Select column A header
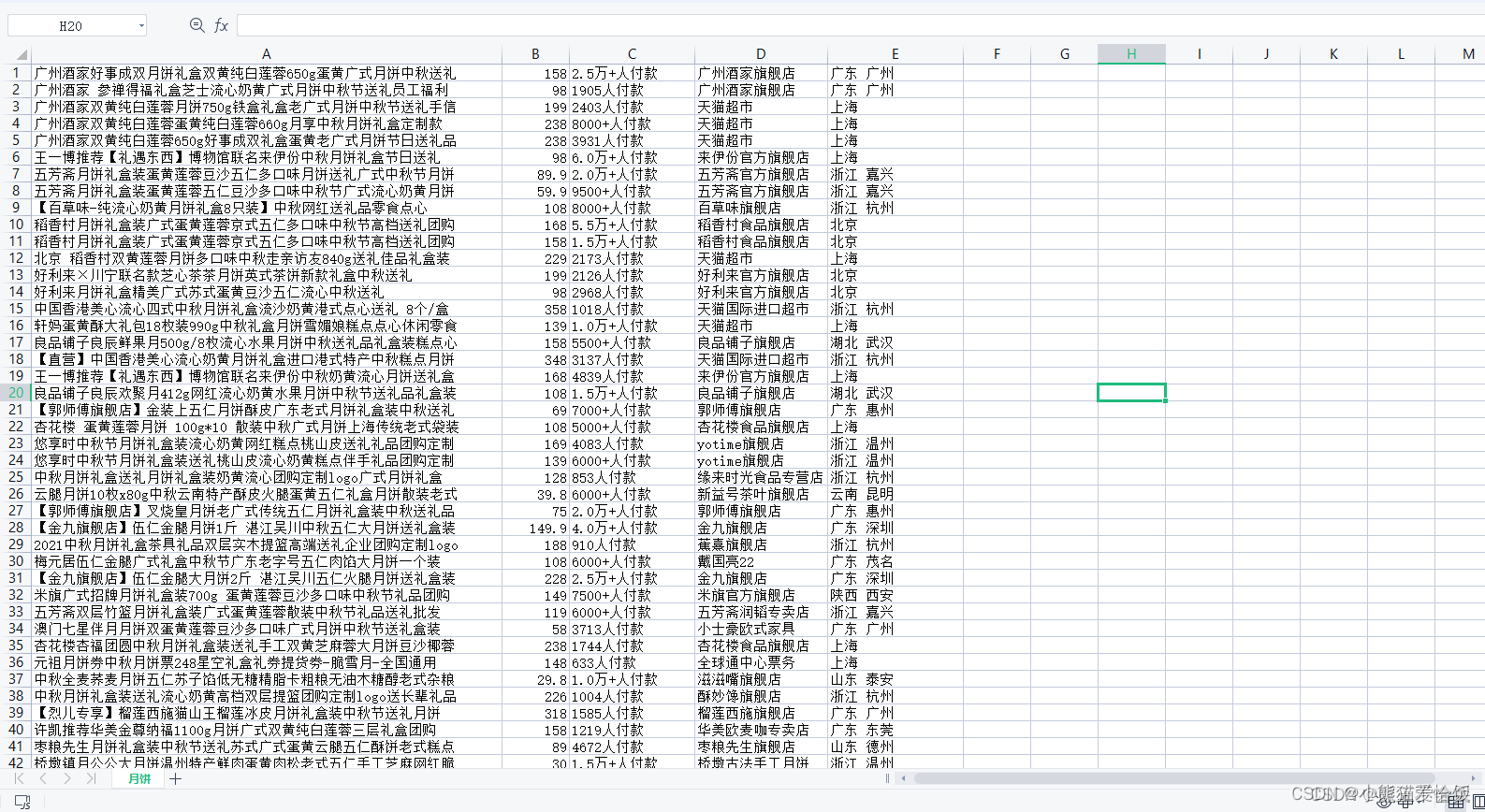 266,54
